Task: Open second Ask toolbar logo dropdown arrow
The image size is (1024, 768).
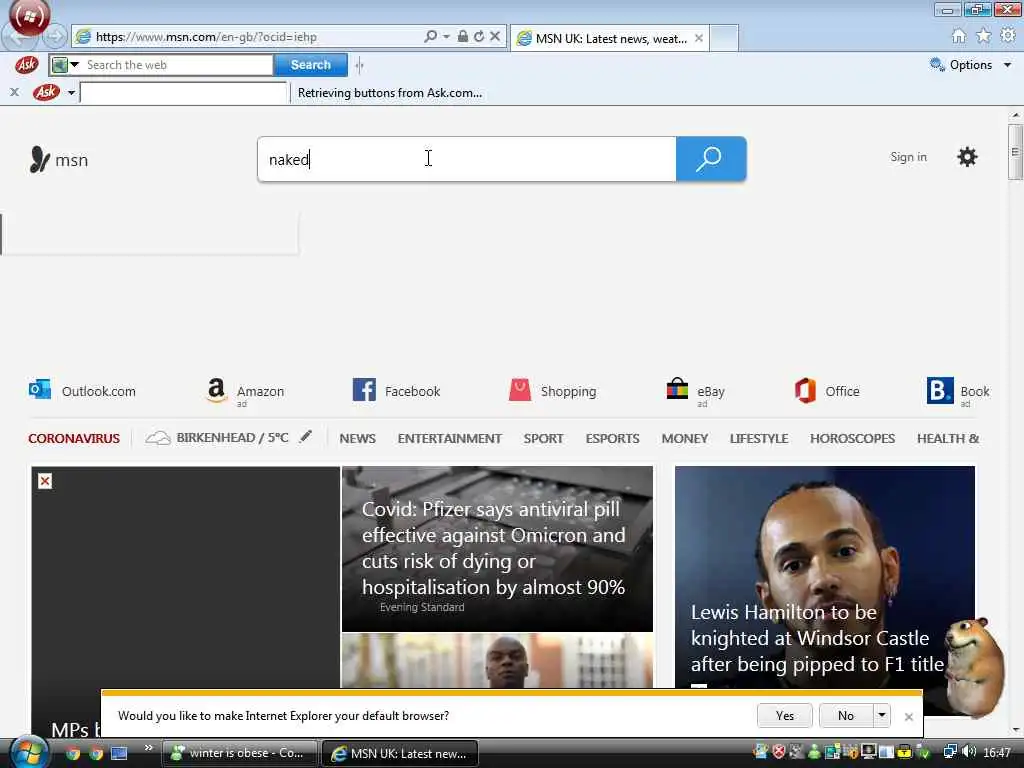Action: pyautogui.click(x=71, y=93)
